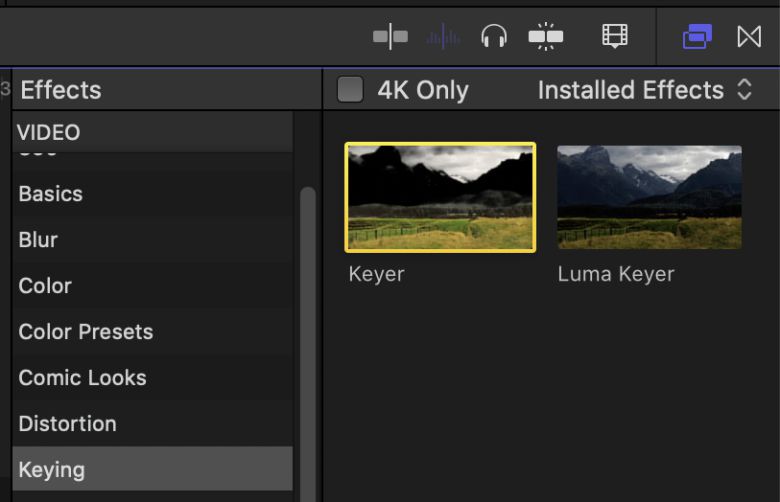Choose the Color category in the sidebar
The width and height of the screenshot is (780, 502).
(45, 286)
